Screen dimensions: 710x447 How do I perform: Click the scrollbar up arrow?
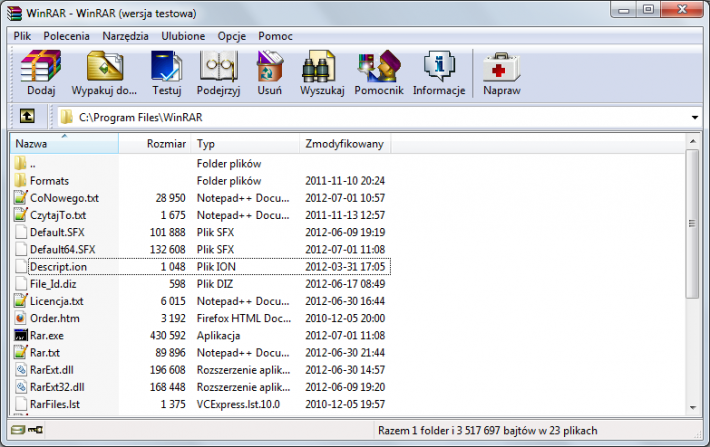[693, 141]
